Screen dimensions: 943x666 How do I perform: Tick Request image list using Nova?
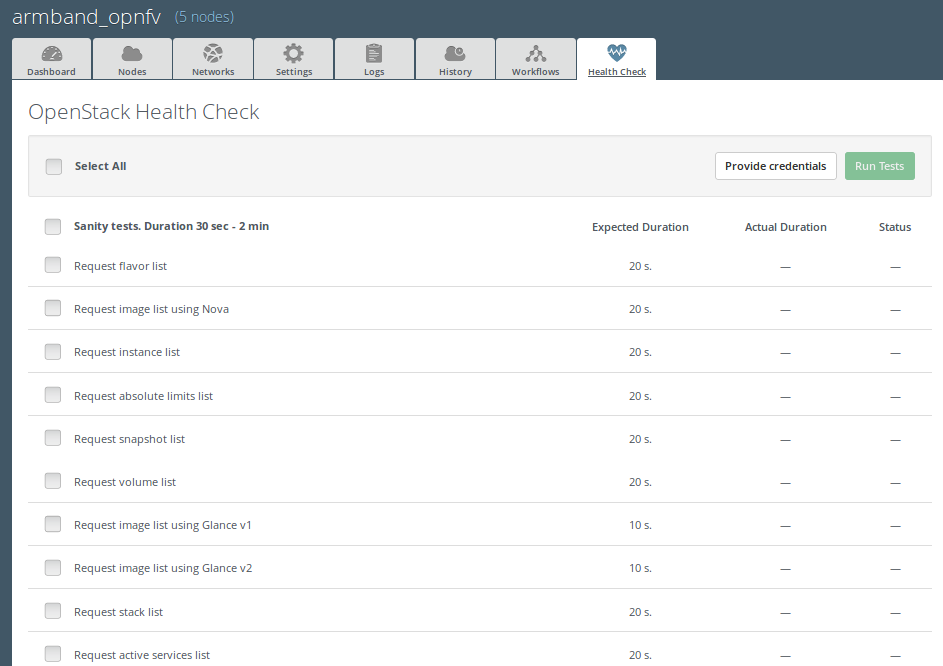(x=53, y=308)
